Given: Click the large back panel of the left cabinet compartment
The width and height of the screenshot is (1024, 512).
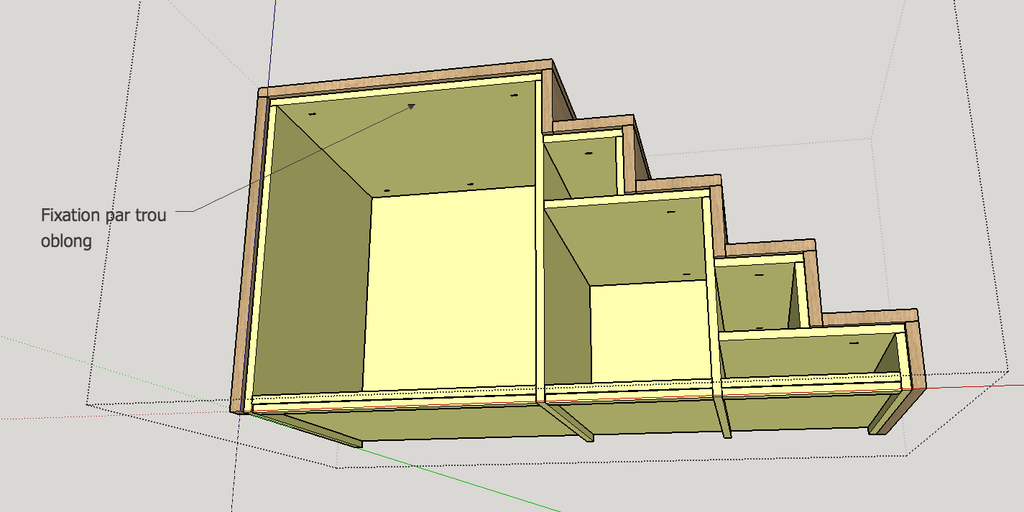Looking at the screenshot, I should [449, 289].
